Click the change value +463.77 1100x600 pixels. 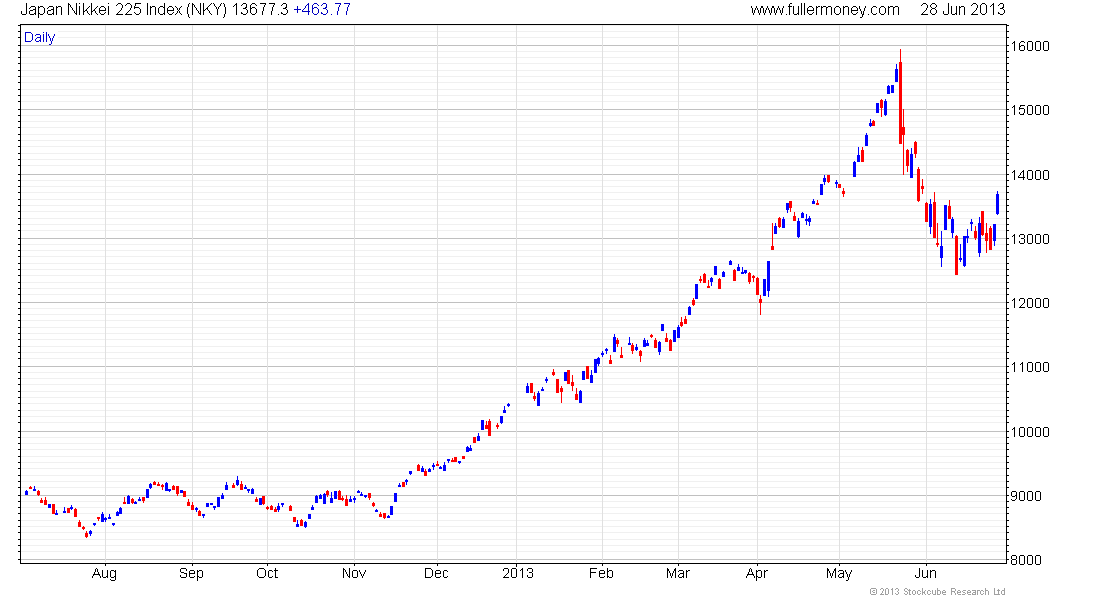(322, 10)
